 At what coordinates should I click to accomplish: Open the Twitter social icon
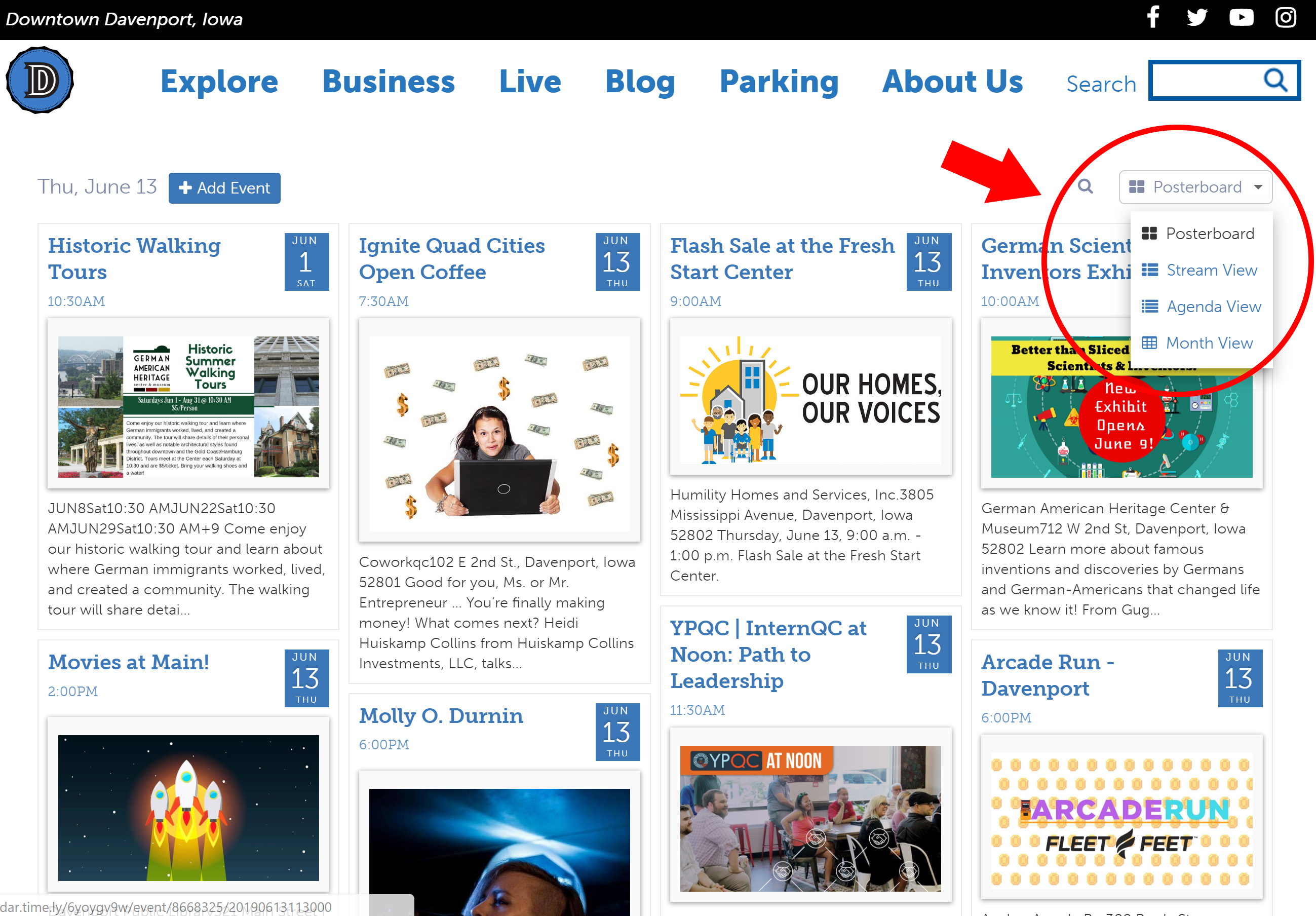[x=1197, y=17]
